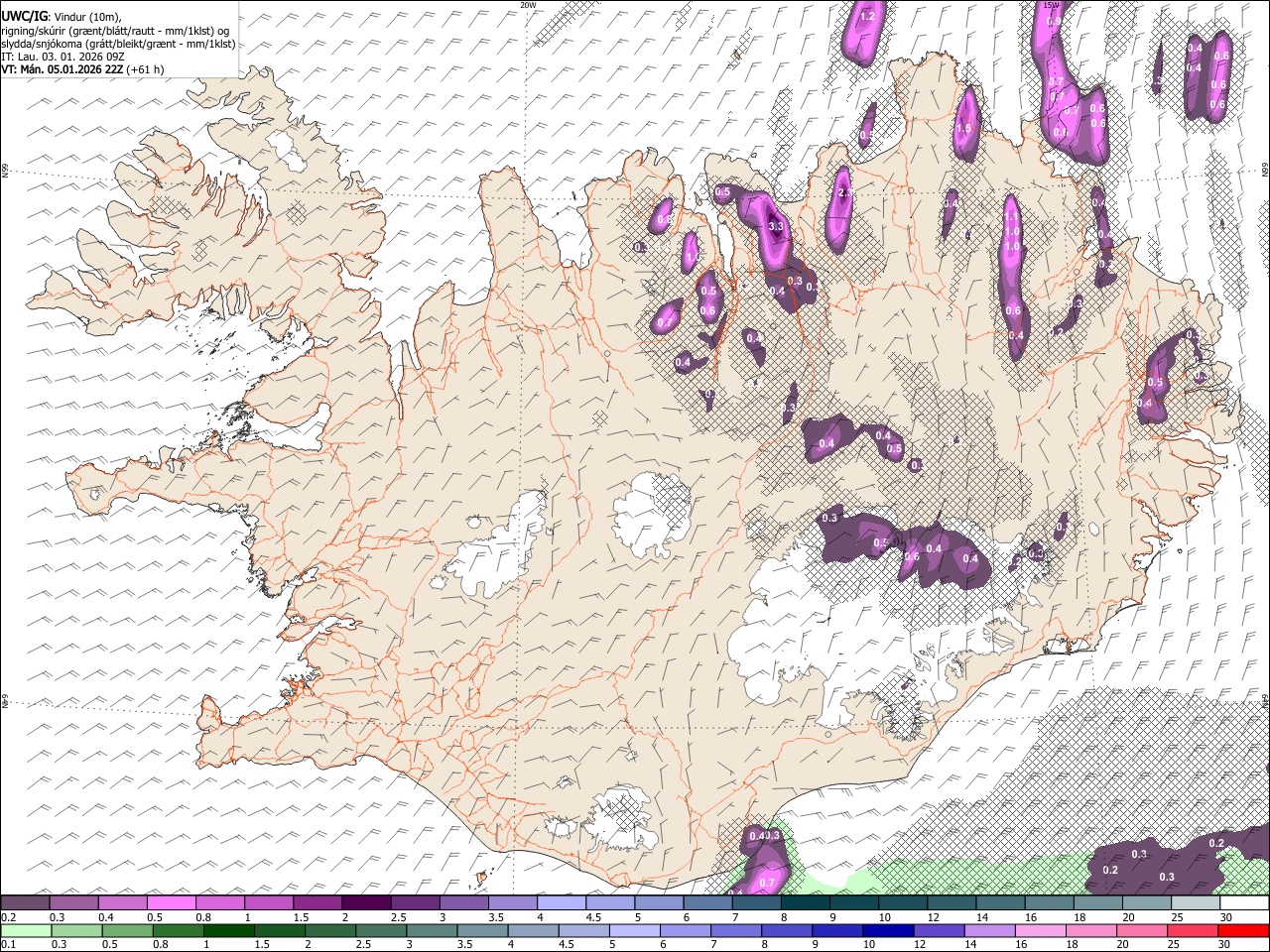This screenshot has width=1270, height=952.
Task: Click the '30' label in the upper legend row
Action: pyautogui.click(x=1225, y=917)
